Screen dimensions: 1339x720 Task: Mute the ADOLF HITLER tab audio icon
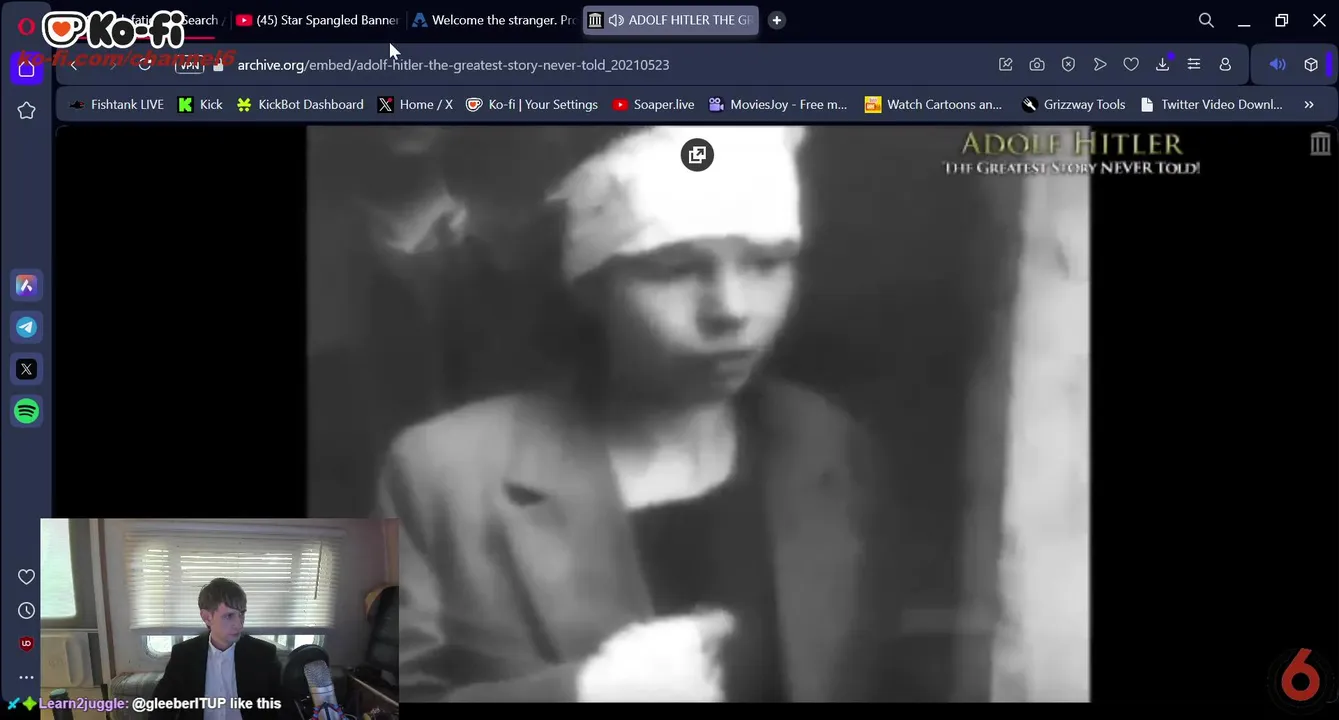click(616, 20)
